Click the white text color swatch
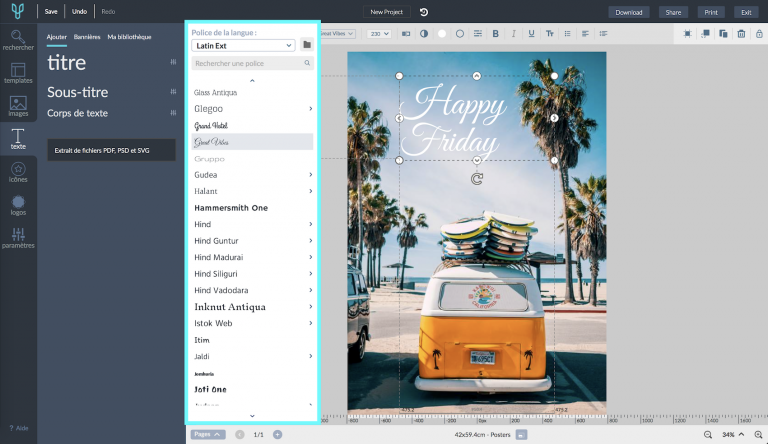 [x=441, y=33]
